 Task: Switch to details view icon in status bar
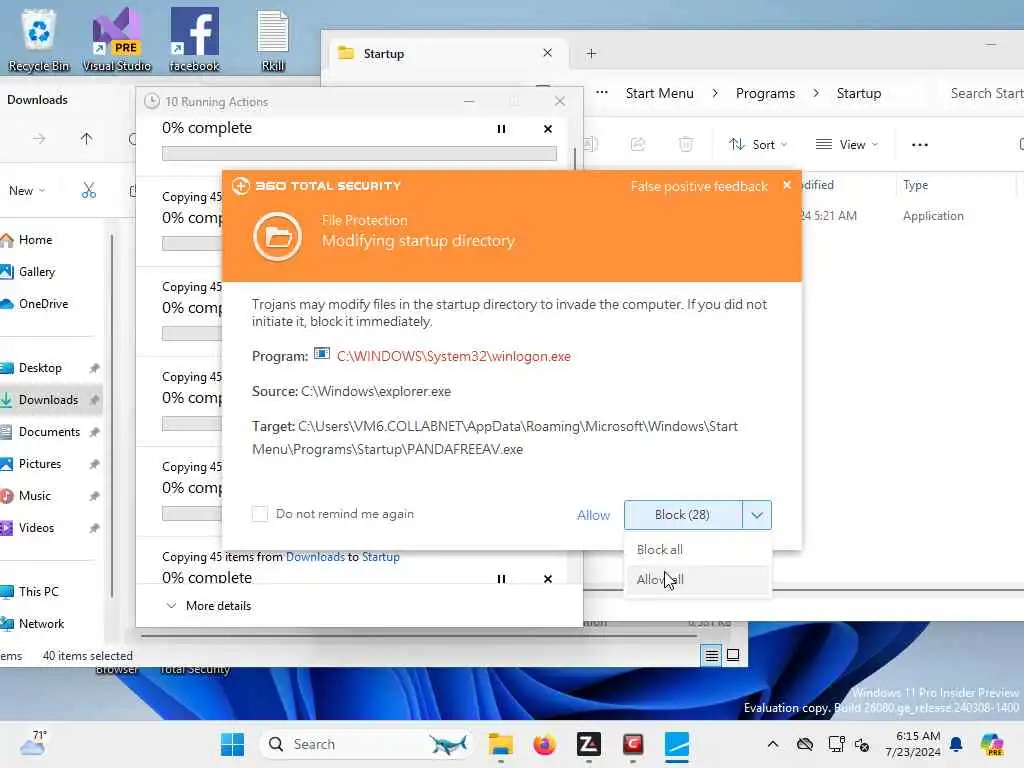tap(711, 655)
